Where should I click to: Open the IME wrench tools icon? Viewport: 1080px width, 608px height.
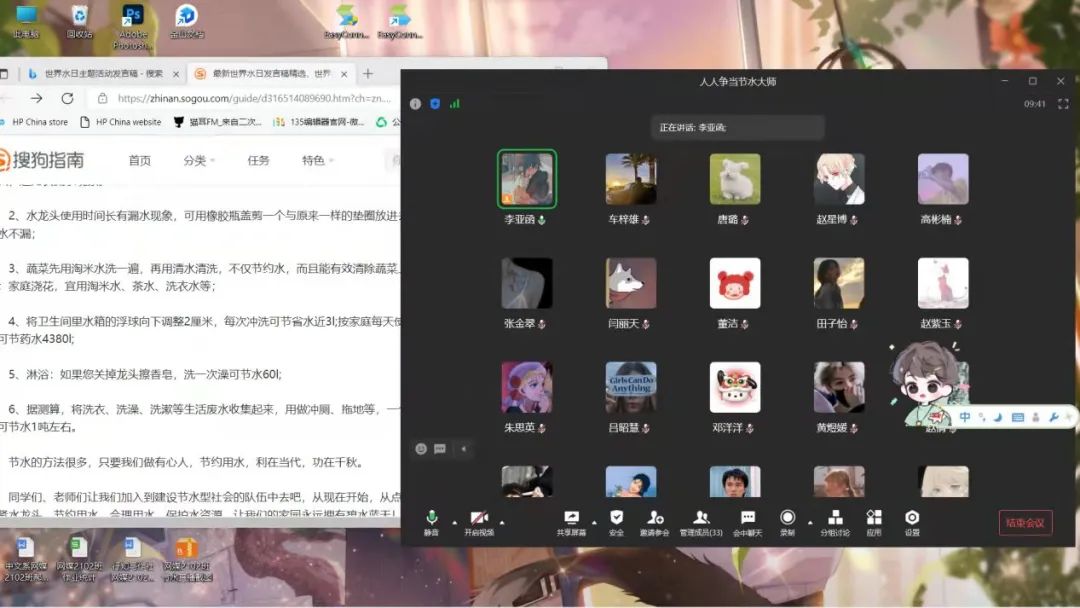1053,417
